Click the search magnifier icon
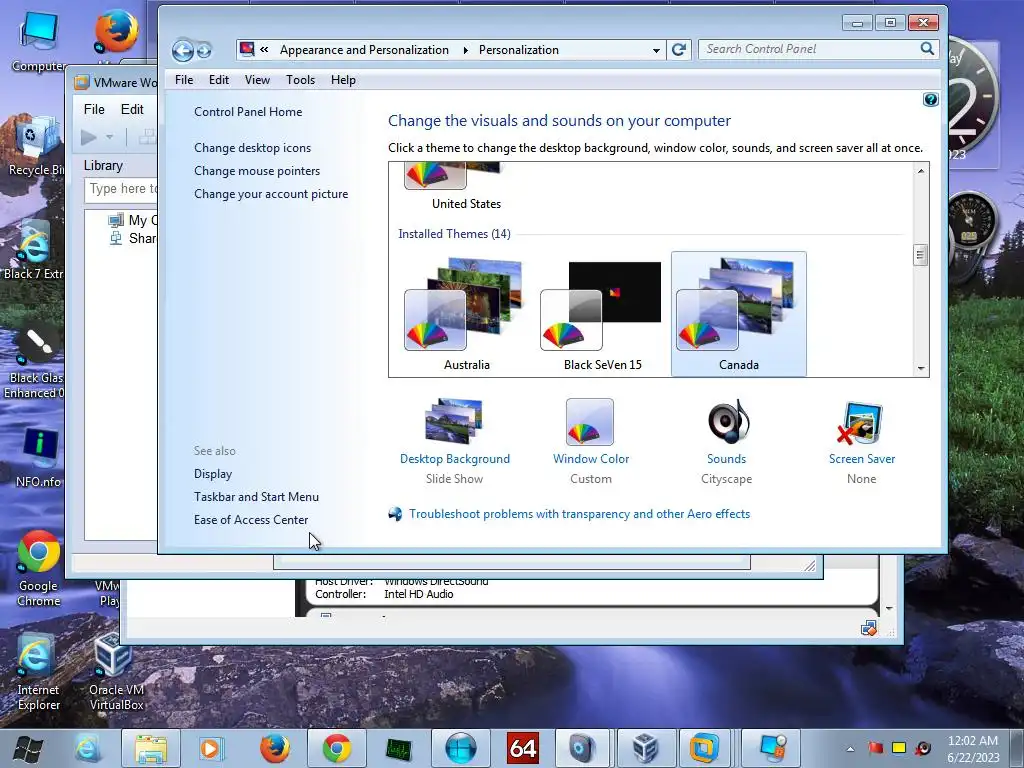Viewport: 1024px width, 768px height. point(927,49)
